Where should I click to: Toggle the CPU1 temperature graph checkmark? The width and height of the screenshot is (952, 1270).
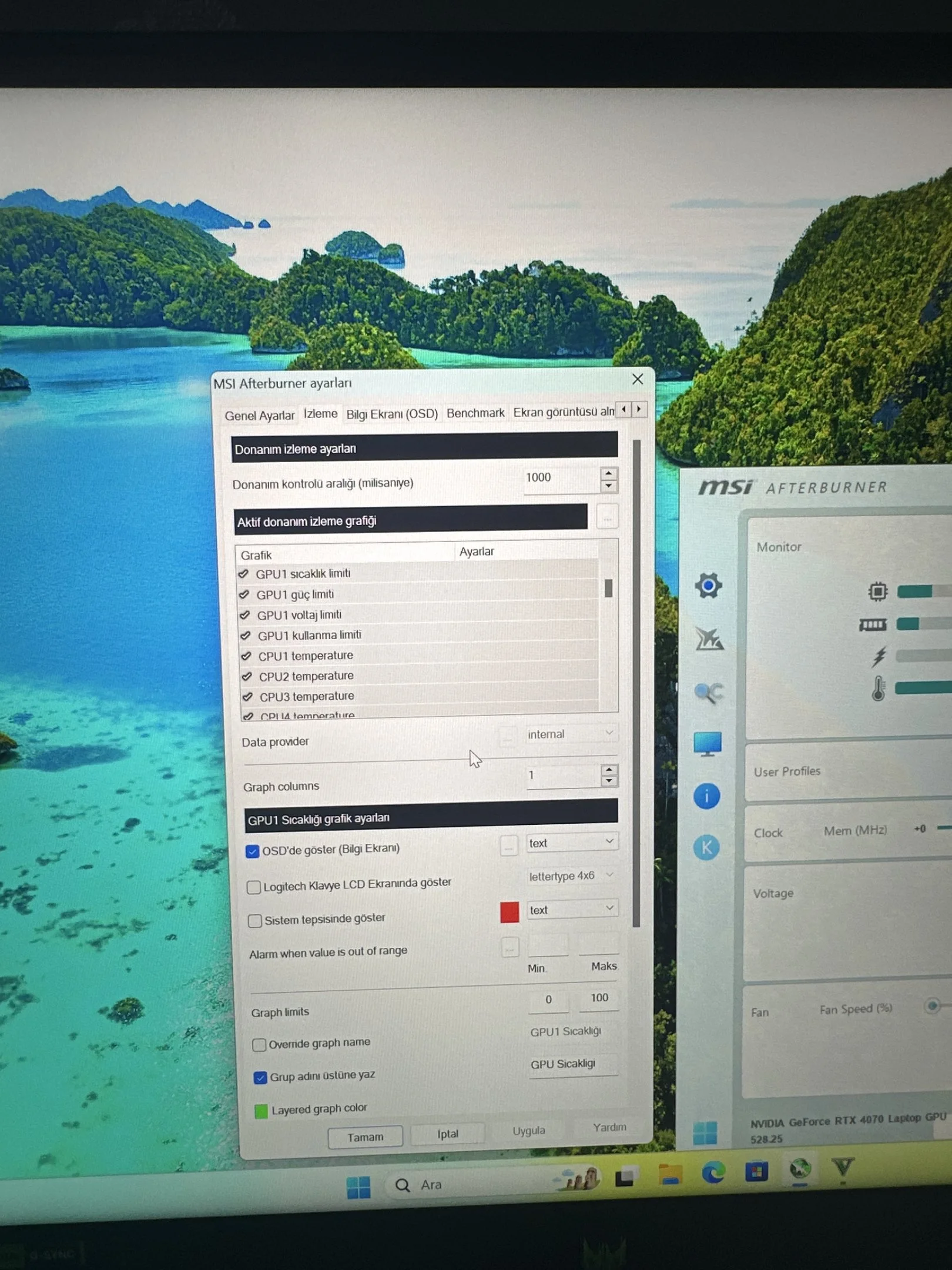pos(246,656)
